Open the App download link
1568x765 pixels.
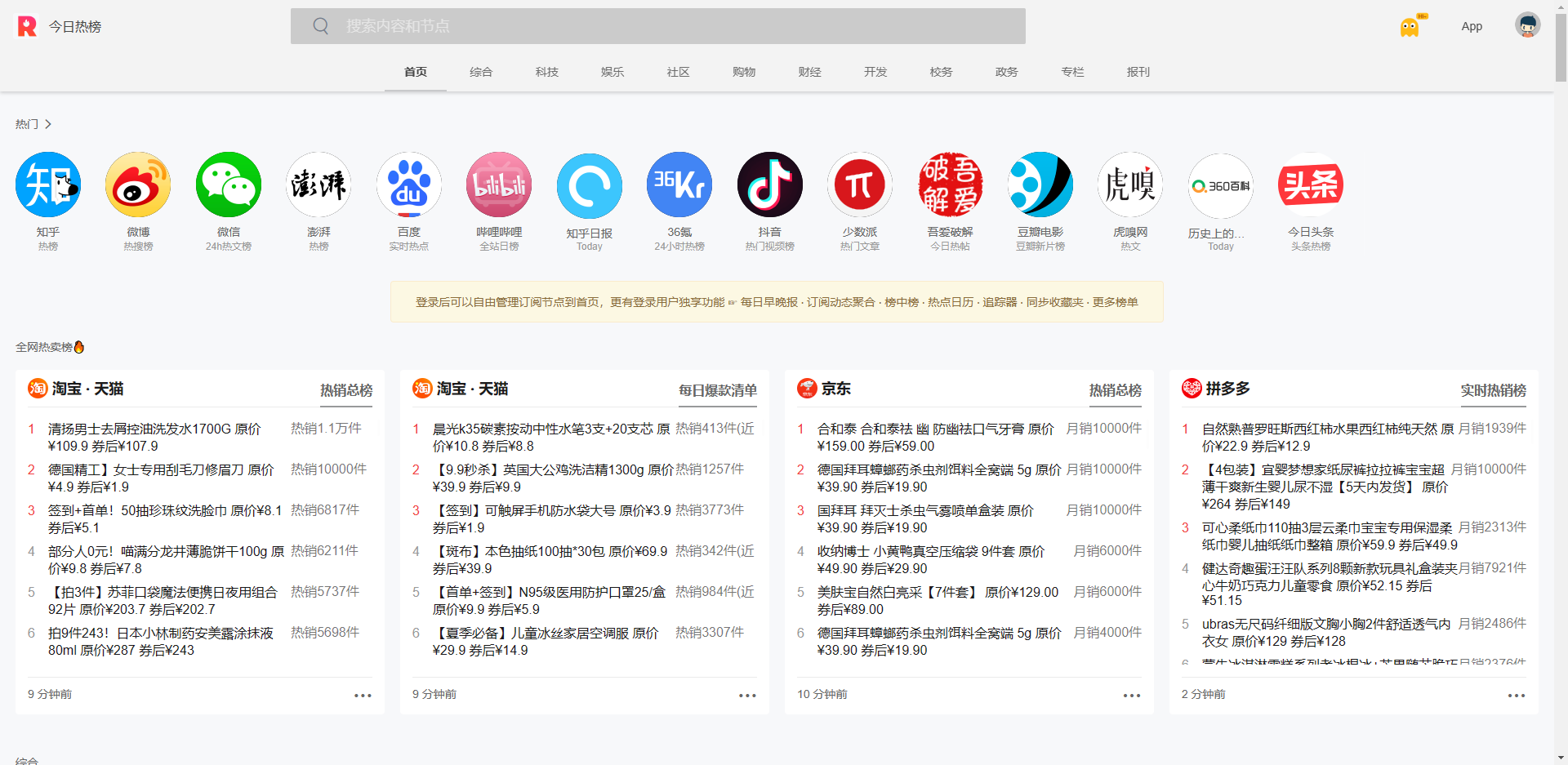click(1472, 25)
